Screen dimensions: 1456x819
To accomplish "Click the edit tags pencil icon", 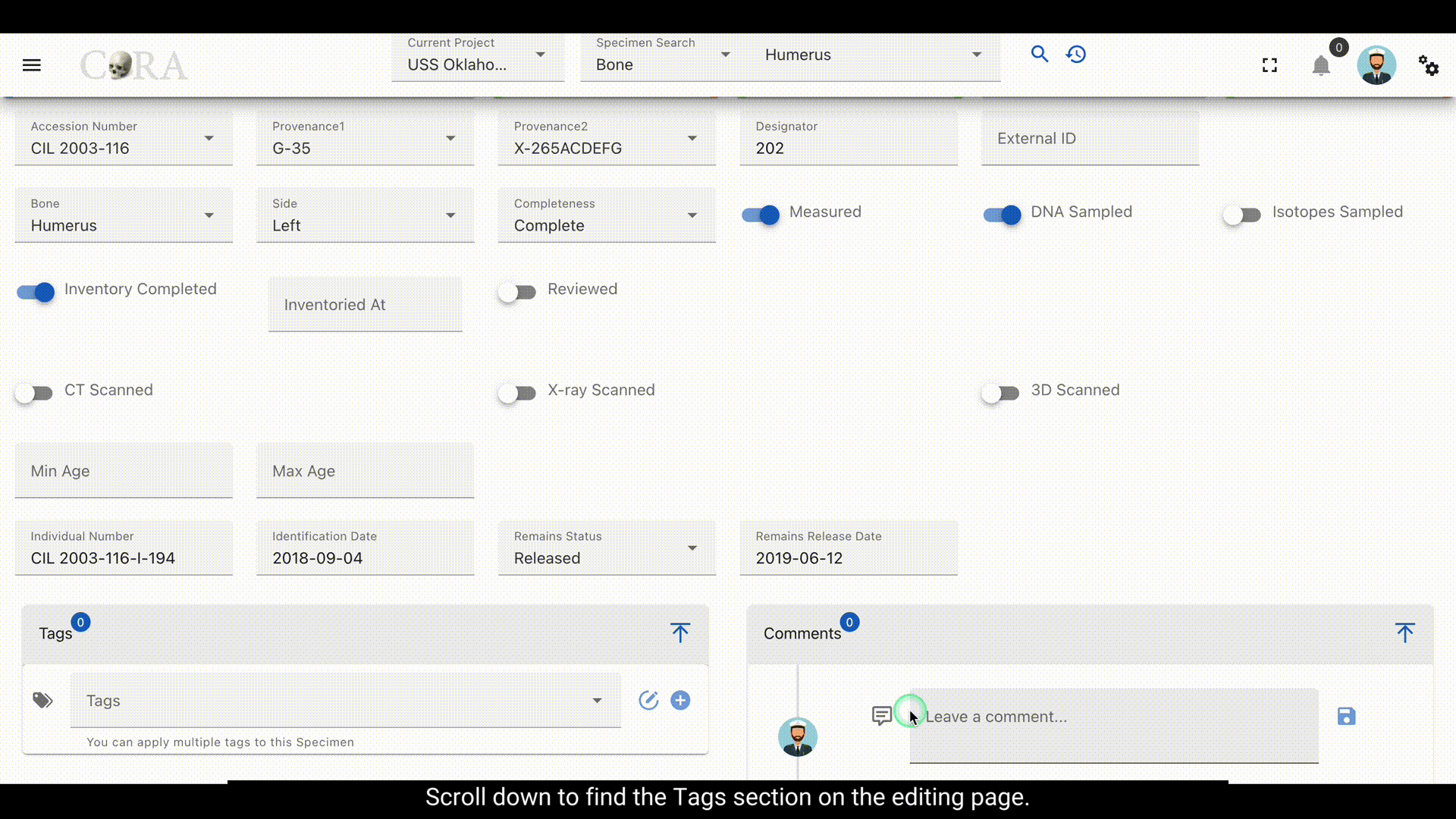I will (648, 700).
